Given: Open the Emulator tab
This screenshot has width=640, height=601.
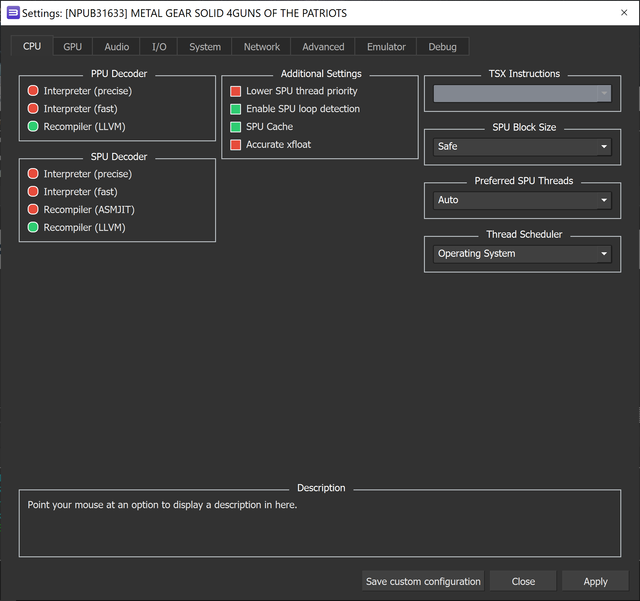Looking at the screenshot, I should [386, 47].
